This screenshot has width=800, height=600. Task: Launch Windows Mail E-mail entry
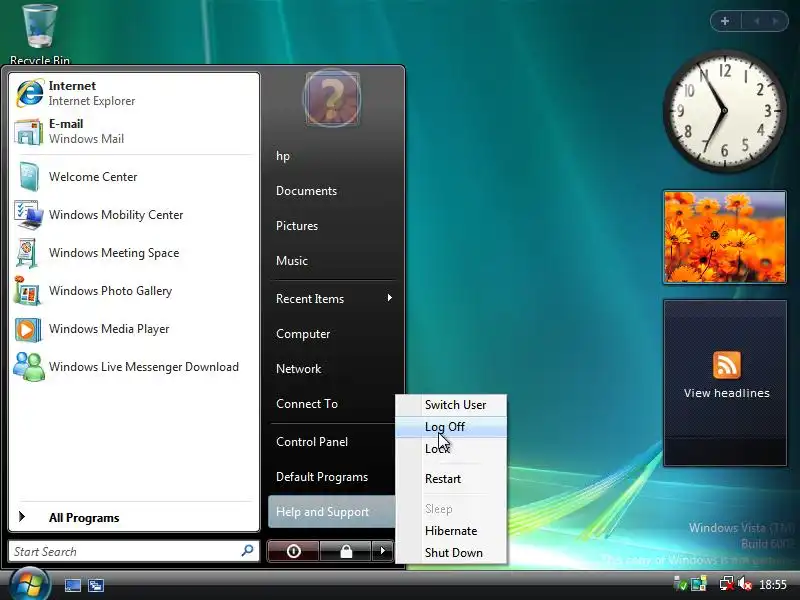pyautogui.click(x=134, y=131)
